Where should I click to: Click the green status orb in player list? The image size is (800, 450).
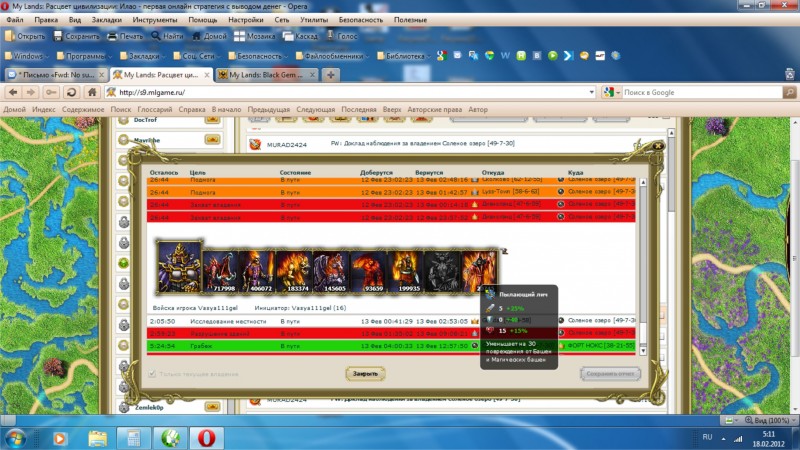pos(123,263)
